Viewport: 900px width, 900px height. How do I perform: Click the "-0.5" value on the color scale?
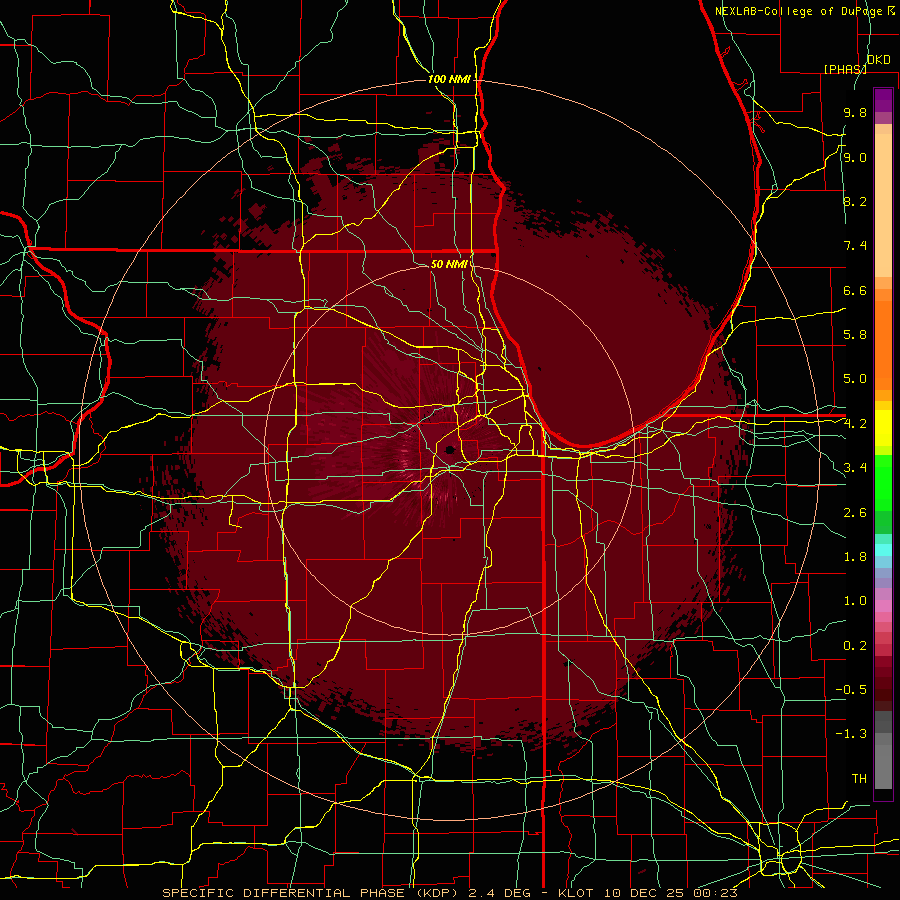tap(851, 690)
